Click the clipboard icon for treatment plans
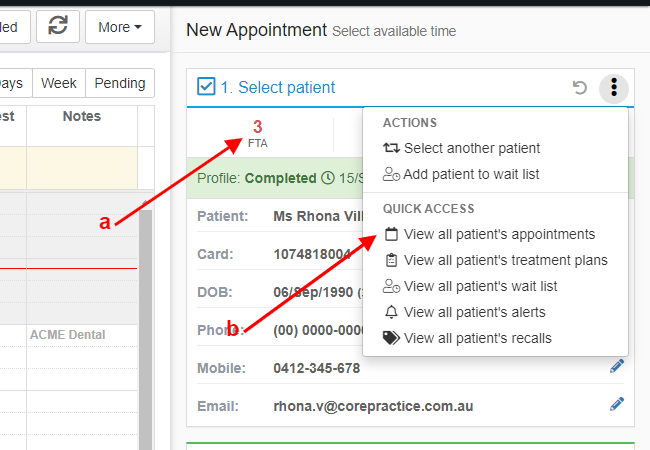This screenshot has width=650, height=450. (391, 260)
